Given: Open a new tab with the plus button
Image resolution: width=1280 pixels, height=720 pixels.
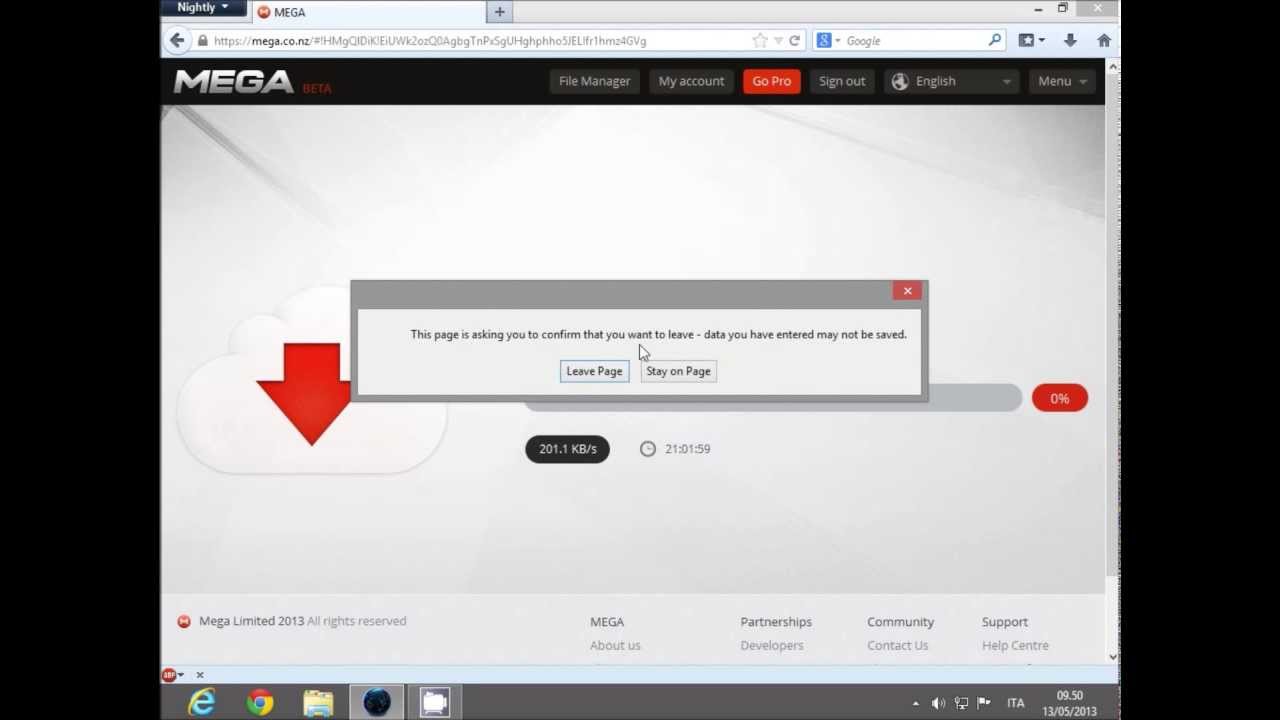Looking at the screenshot, I should (x=499, y=12).
